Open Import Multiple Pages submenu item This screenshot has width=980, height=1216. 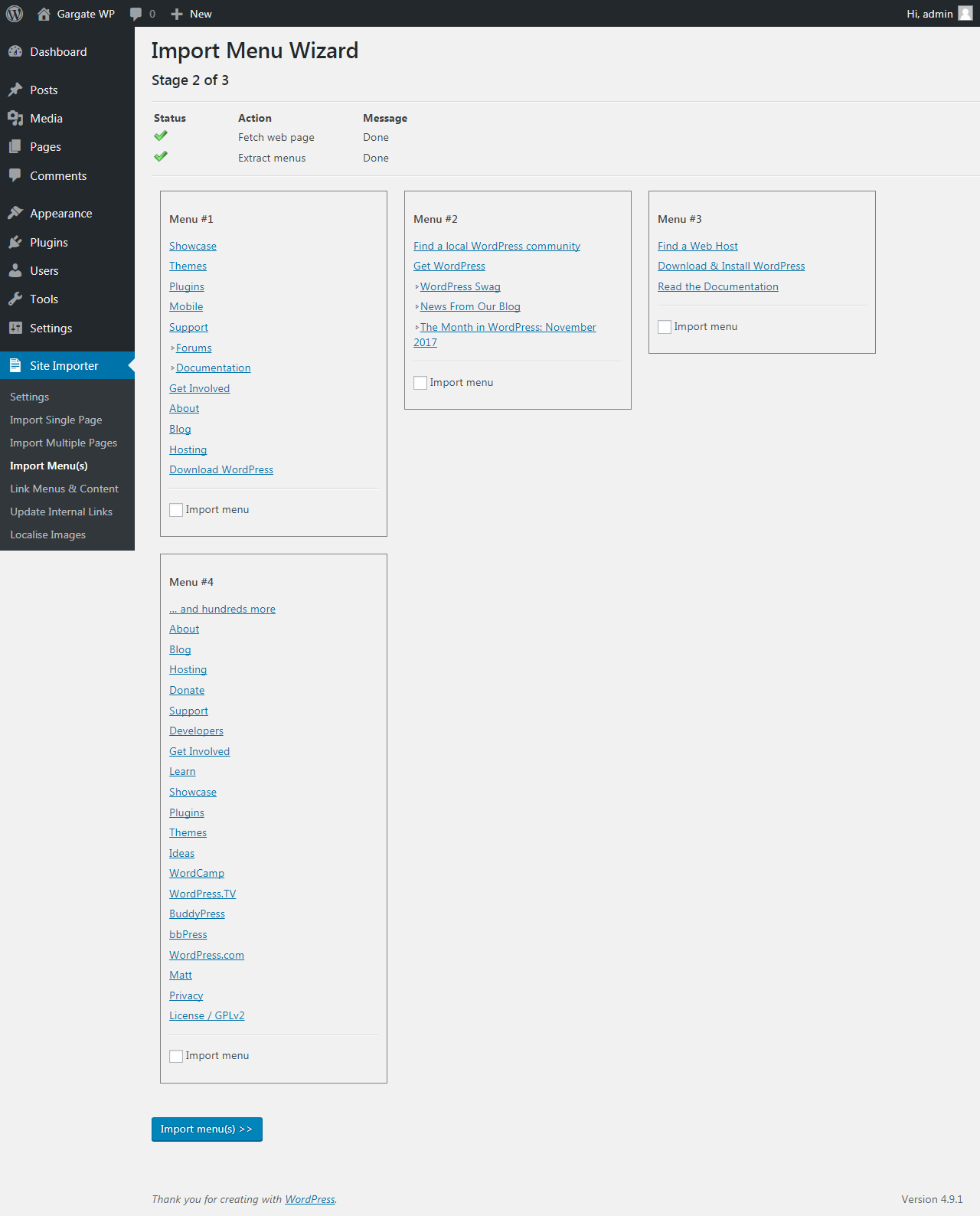click(x=64, y=443)
